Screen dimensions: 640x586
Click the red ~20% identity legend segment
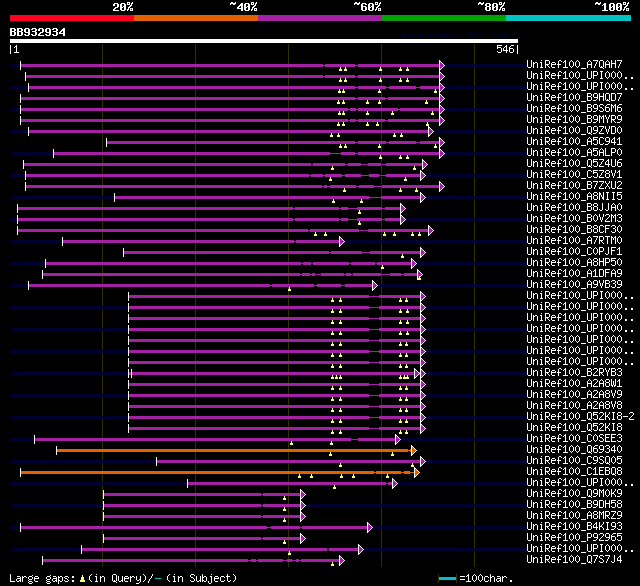click(x=72, y=18)
